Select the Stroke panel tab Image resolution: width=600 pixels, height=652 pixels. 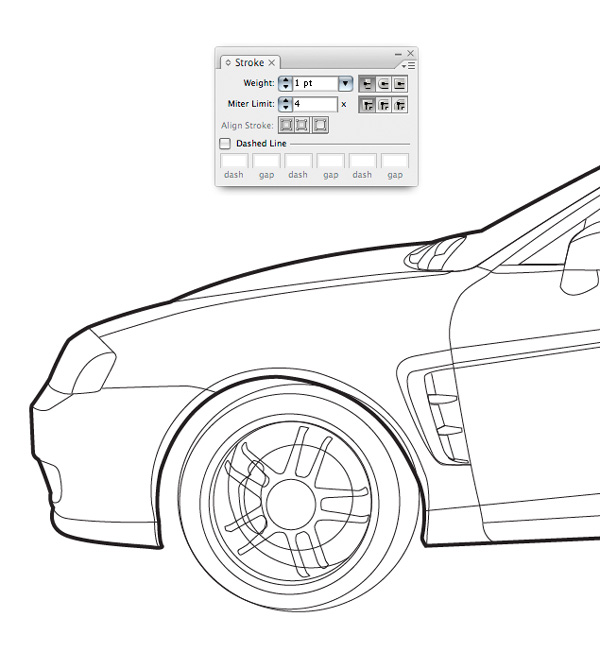point(249,62)
